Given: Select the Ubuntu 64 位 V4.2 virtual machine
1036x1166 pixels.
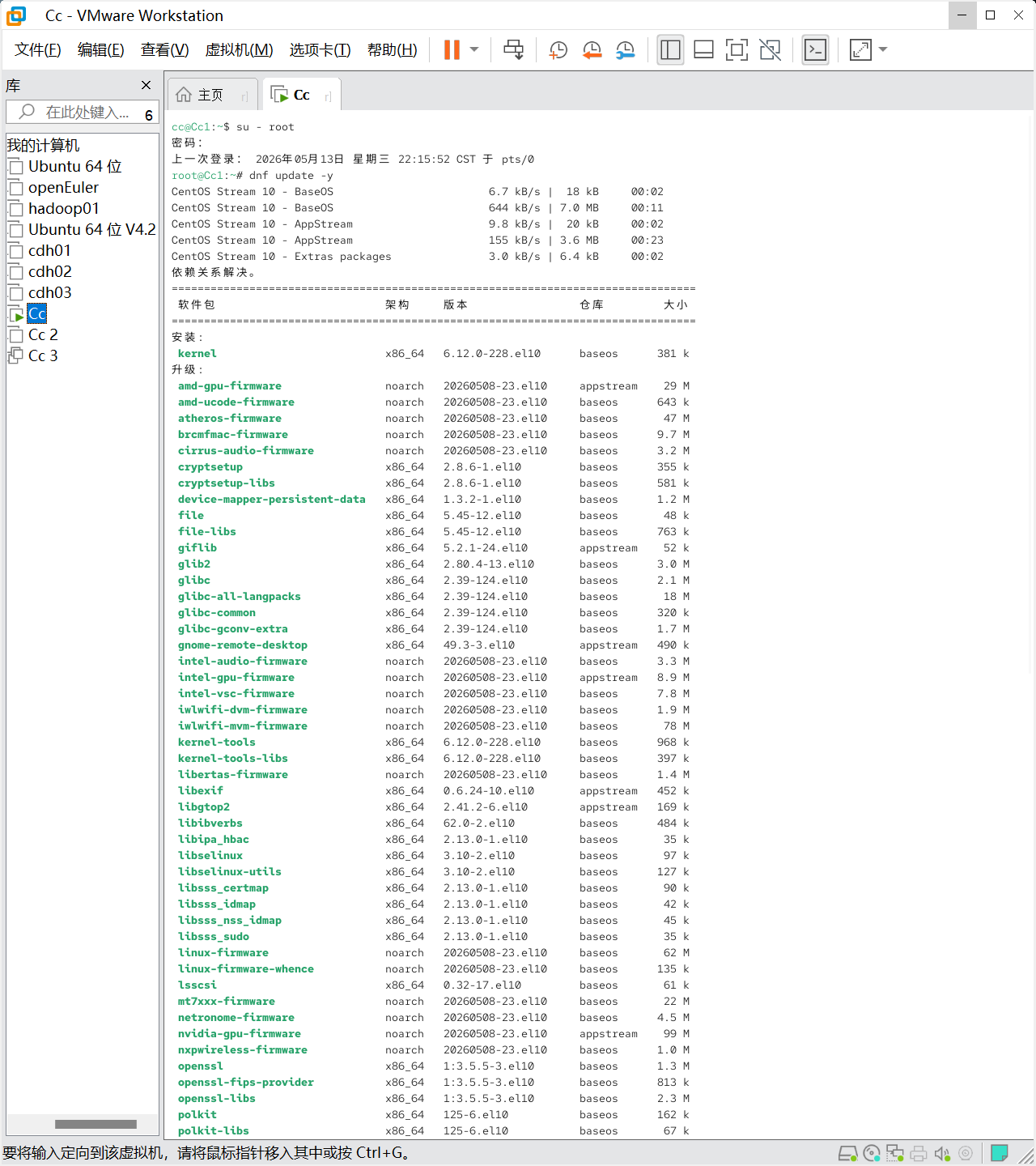Looking at the screenshot, I should tap(91, 229).
